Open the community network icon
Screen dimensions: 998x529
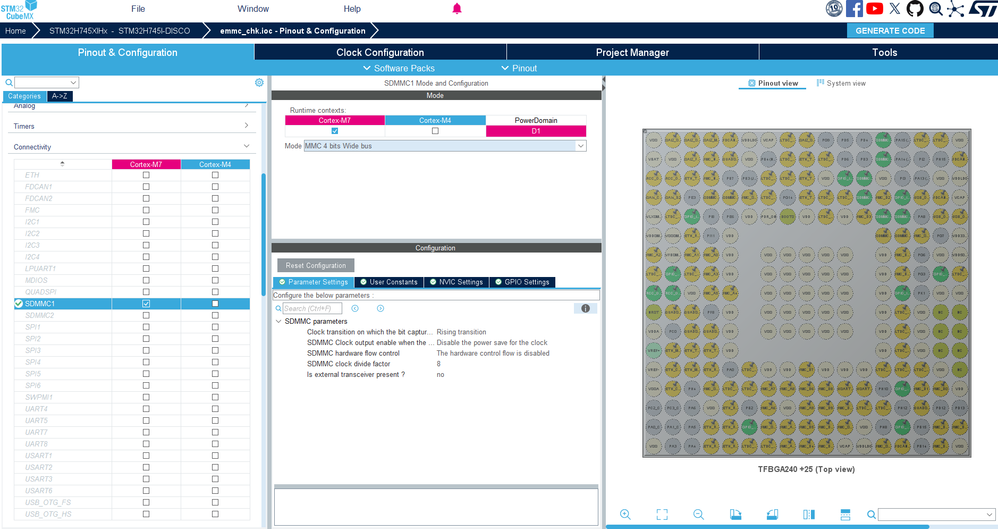(955, 8)
